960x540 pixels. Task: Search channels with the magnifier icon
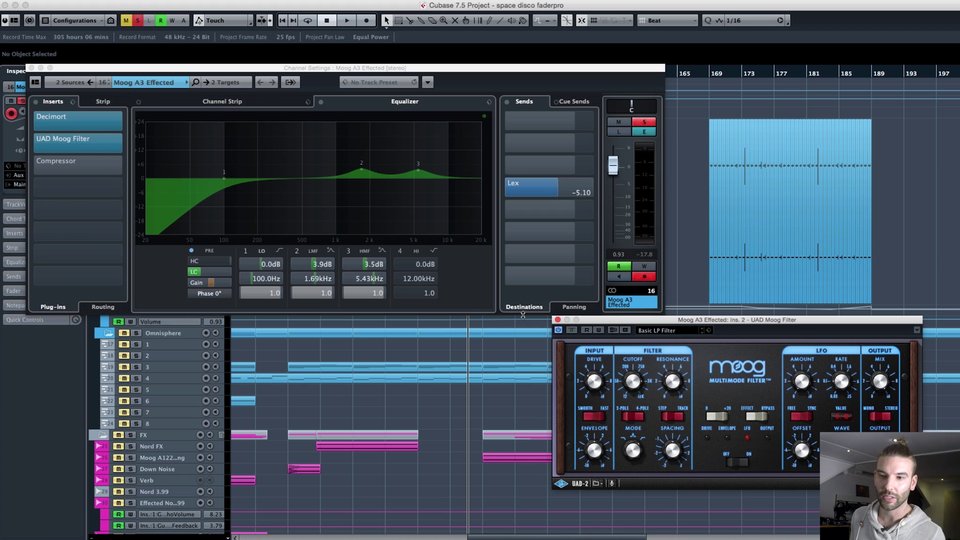pos(195,82)
